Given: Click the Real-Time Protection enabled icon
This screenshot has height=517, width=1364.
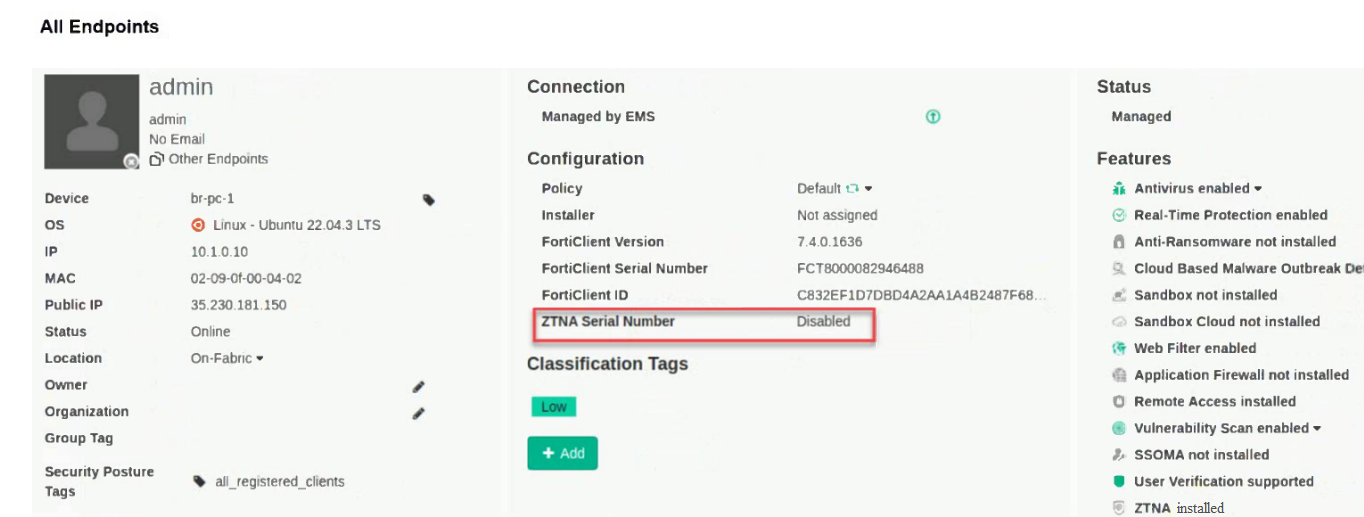Looking at the screenshot, I should click(1119, 216).
